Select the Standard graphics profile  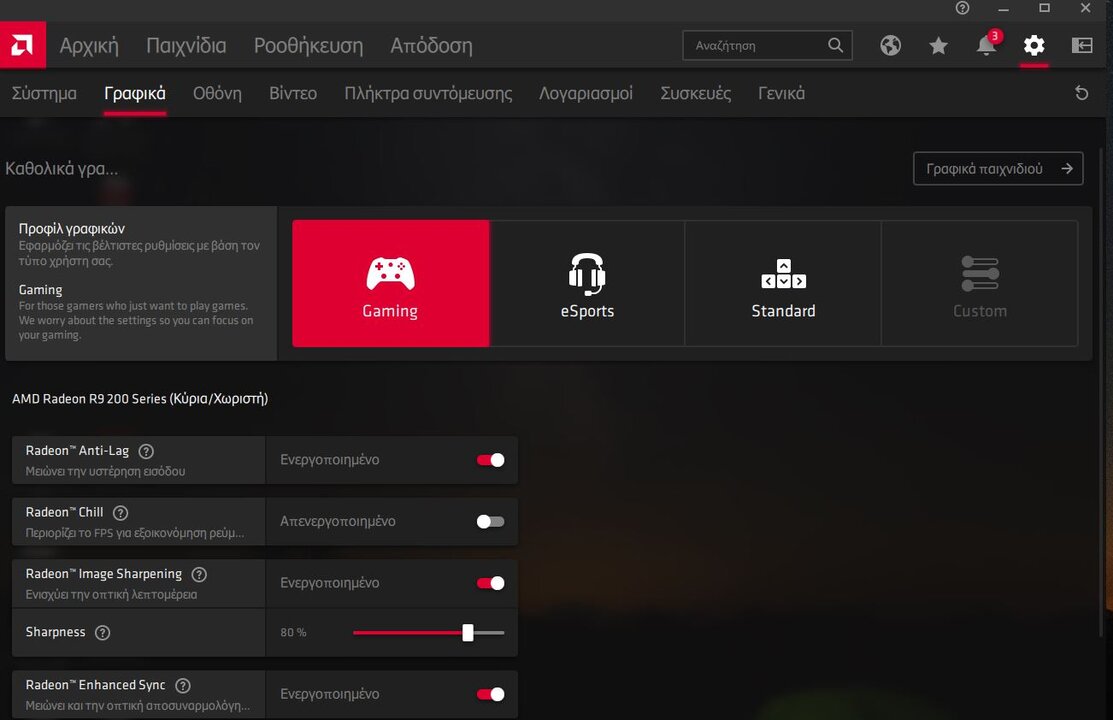click(x=784, y=283)
